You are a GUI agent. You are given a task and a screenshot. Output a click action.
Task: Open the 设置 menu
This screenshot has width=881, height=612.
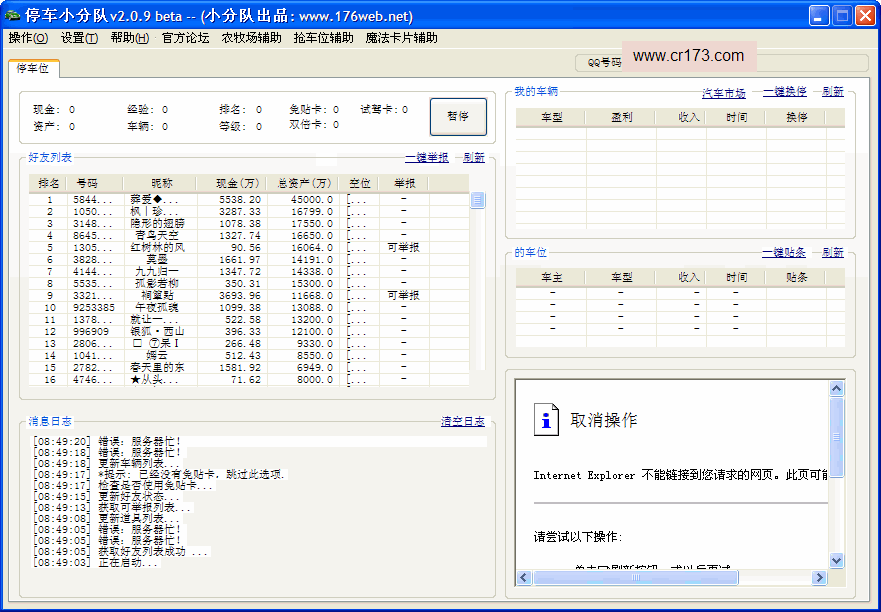[79, 38]
